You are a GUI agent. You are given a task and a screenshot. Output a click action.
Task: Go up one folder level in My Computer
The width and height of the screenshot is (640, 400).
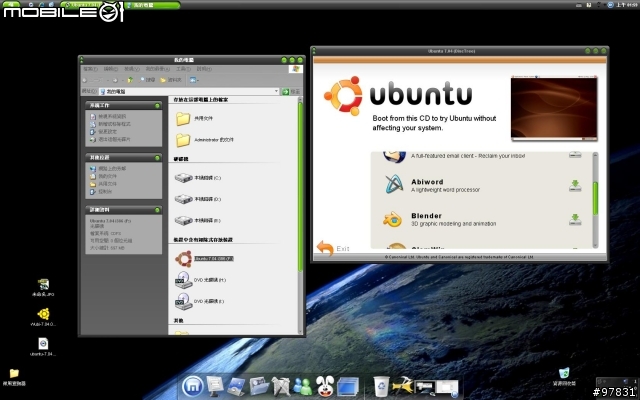(130, 80)
